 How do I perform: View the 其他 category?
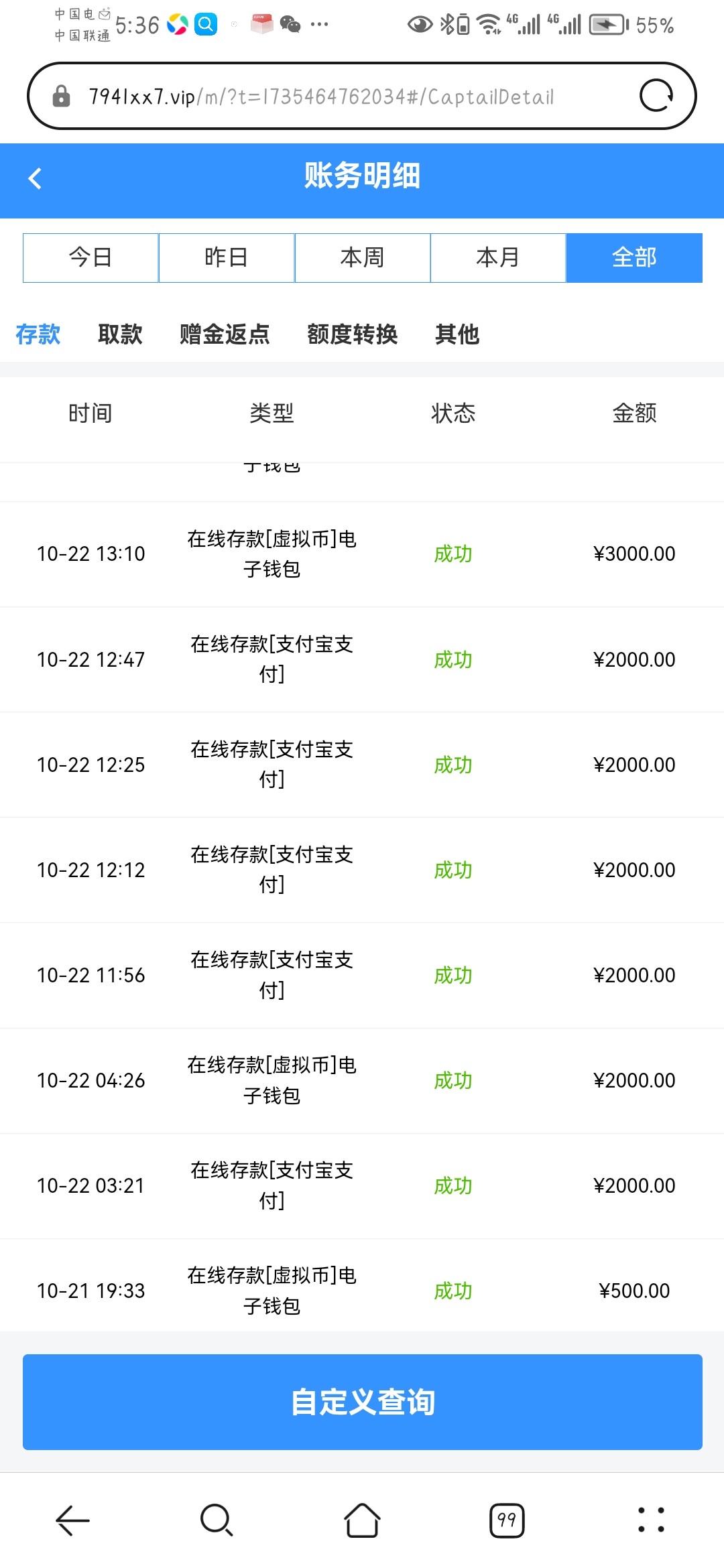pos(457,334)
